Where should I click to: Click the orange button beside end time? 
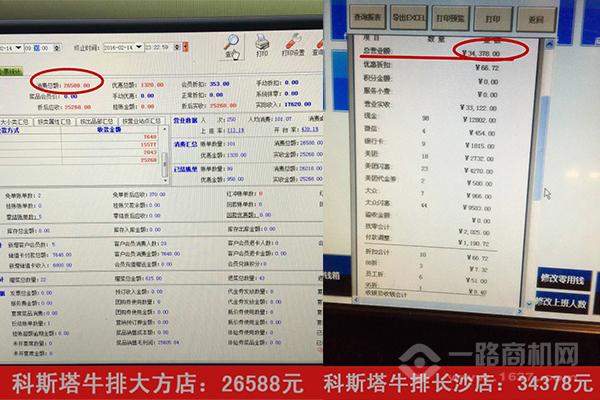[x=186, y=47]
